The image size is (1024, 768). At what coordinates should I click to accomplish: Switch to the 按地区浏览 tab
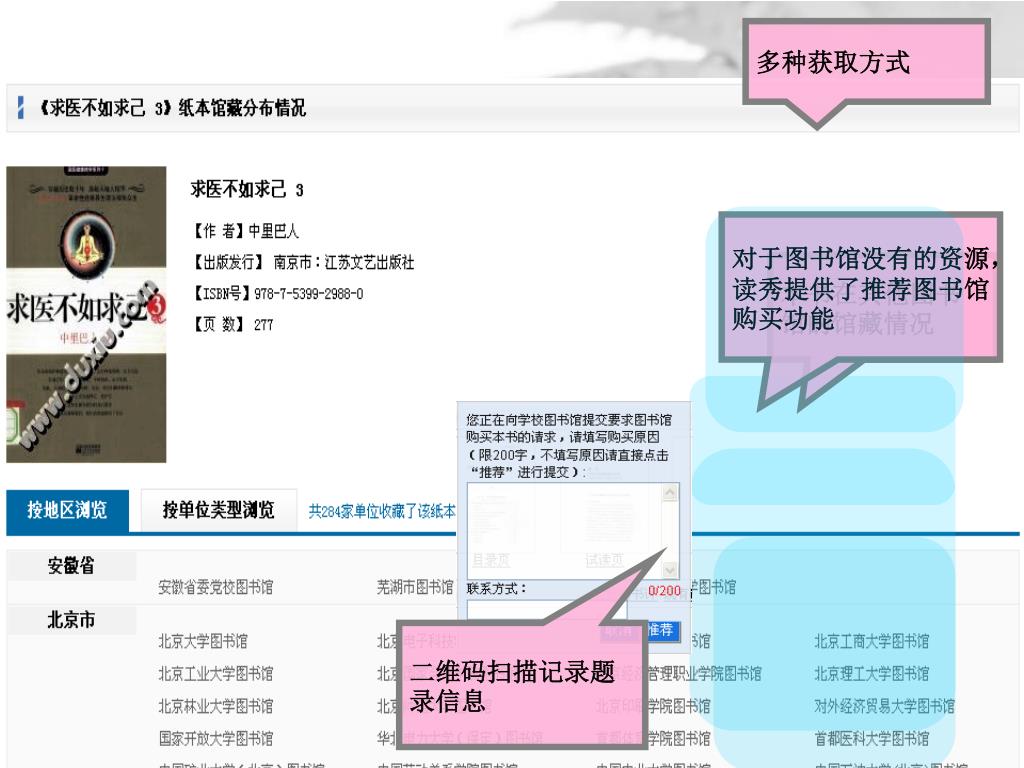(67, 510)
